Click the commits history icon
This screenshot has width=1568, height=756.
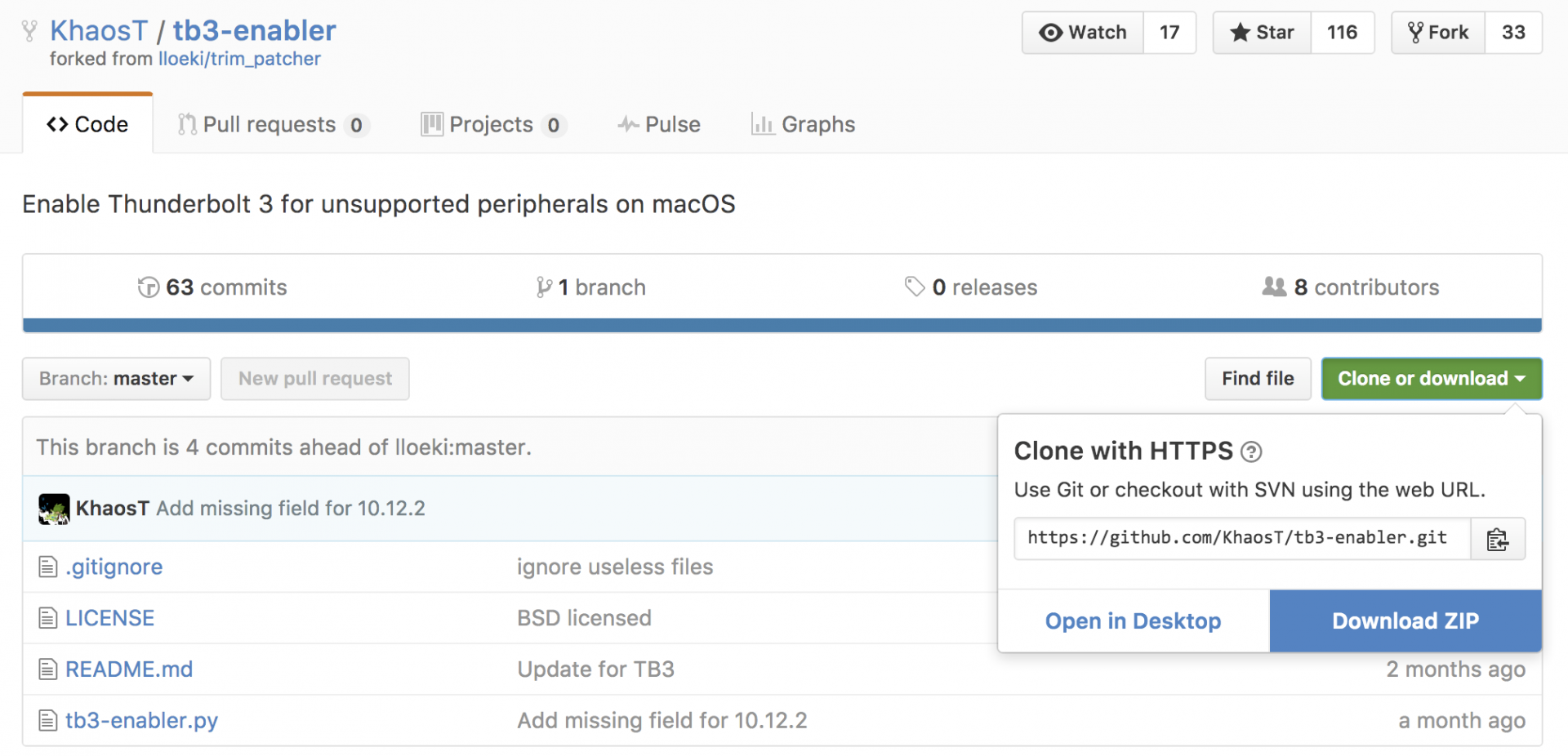coord(148,287)
